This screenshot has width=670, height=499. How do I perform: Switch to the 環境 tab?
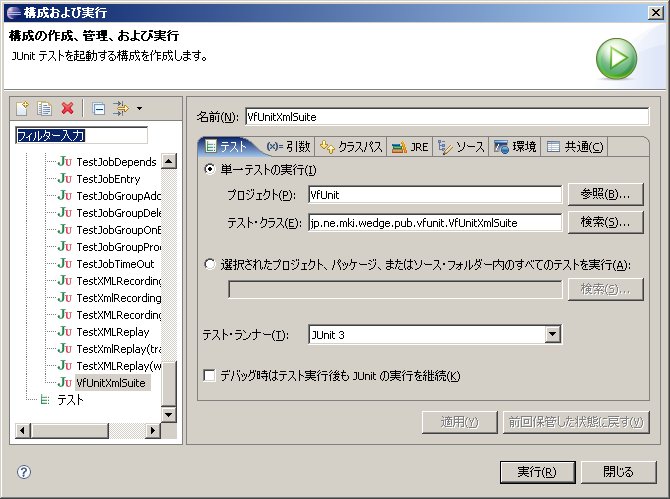click(515, 147)
